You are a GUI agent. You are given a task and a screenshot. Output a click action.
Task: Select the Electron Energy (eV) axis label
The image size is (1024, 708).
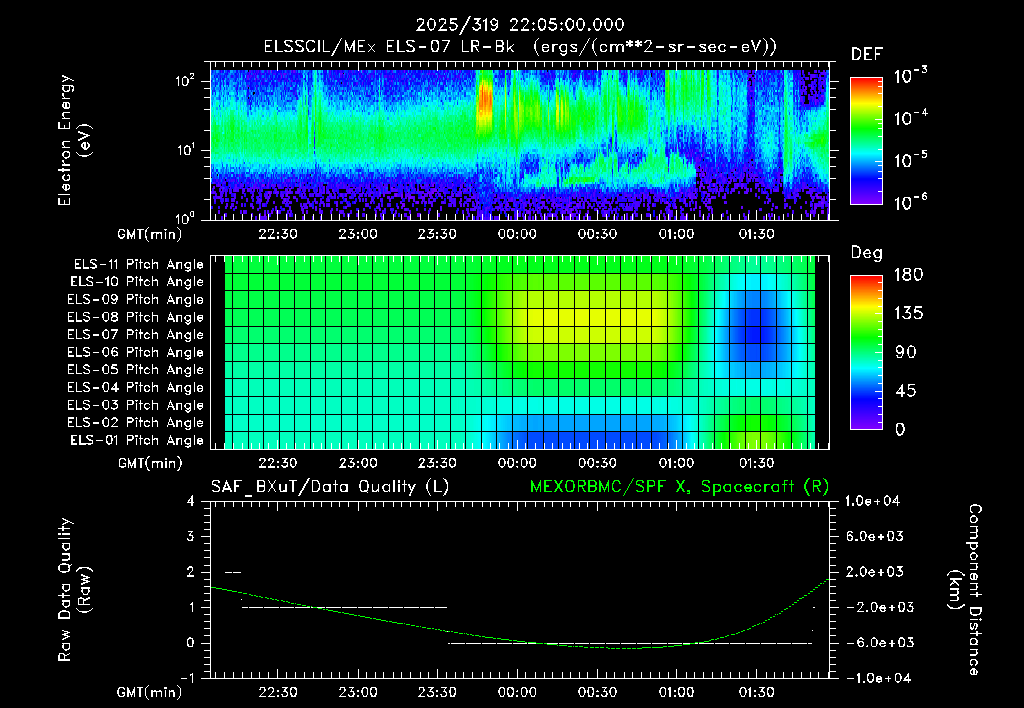pos(74,140)
